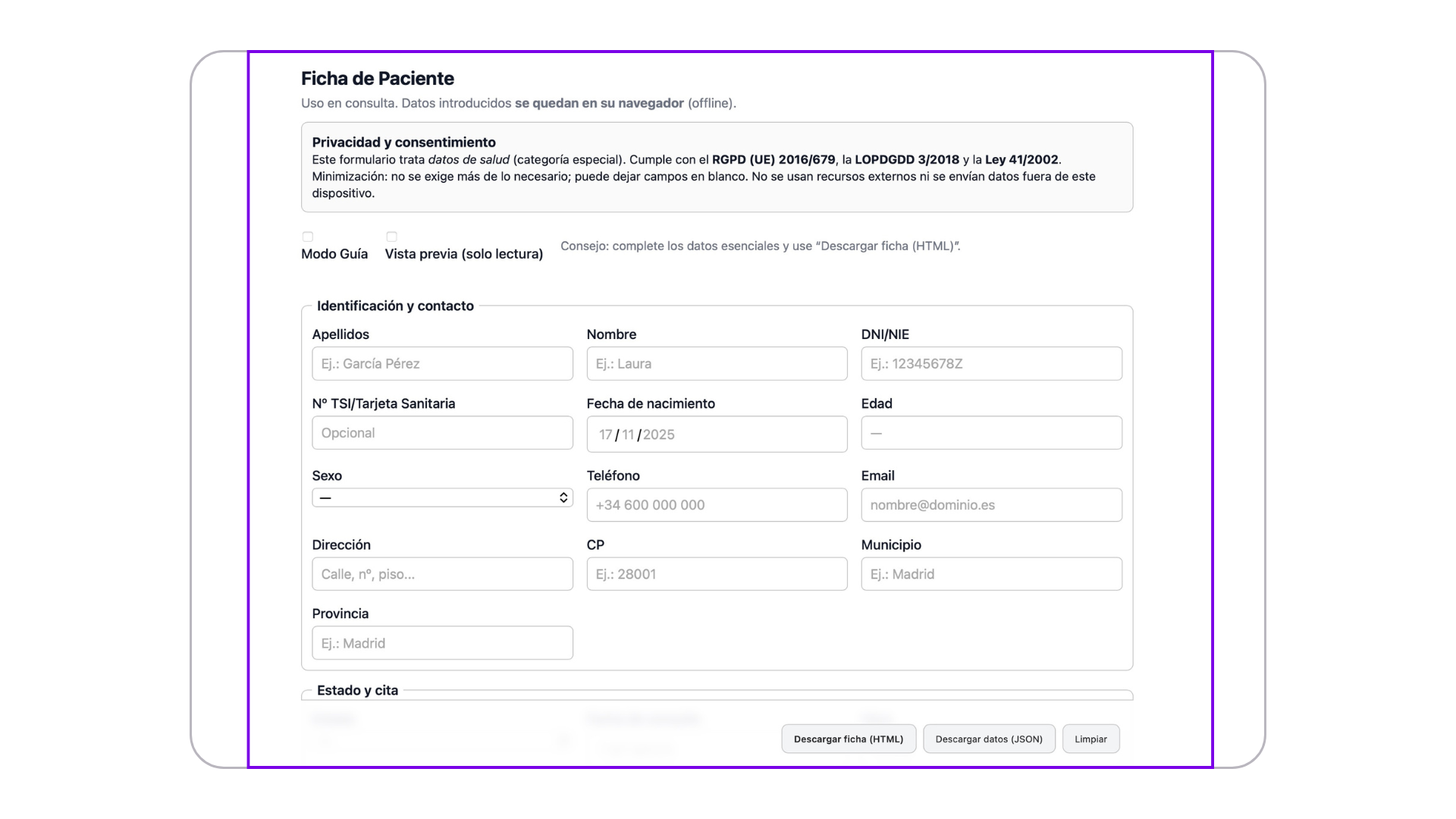This screenshot has width=1456, height=819.
Task: Click the Municipio input field
Action: pos(991,574)
